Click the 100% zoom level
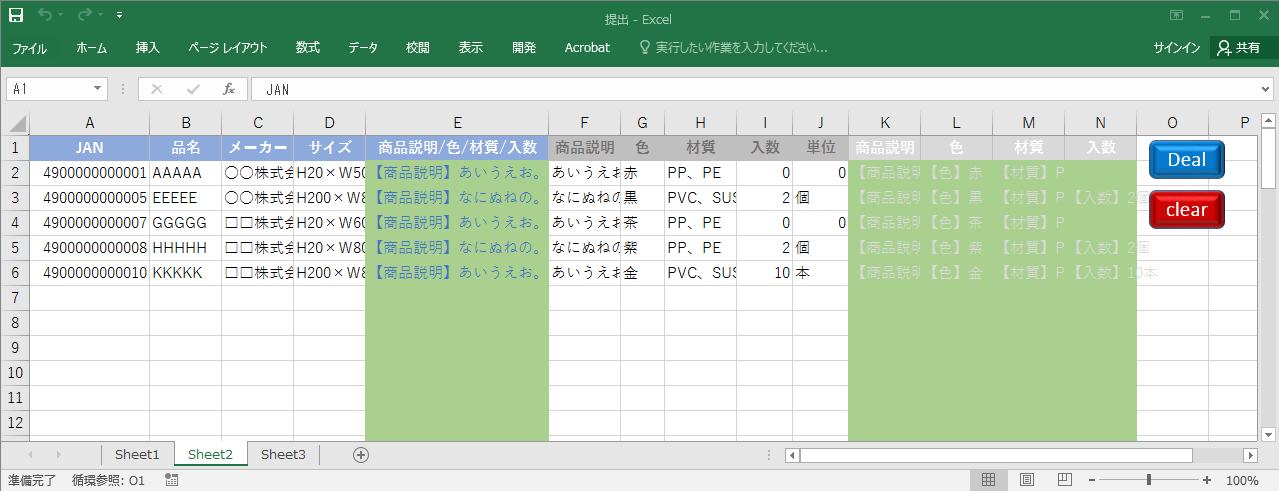This screenshot has width=1279, height=491. coord(1242,481)
